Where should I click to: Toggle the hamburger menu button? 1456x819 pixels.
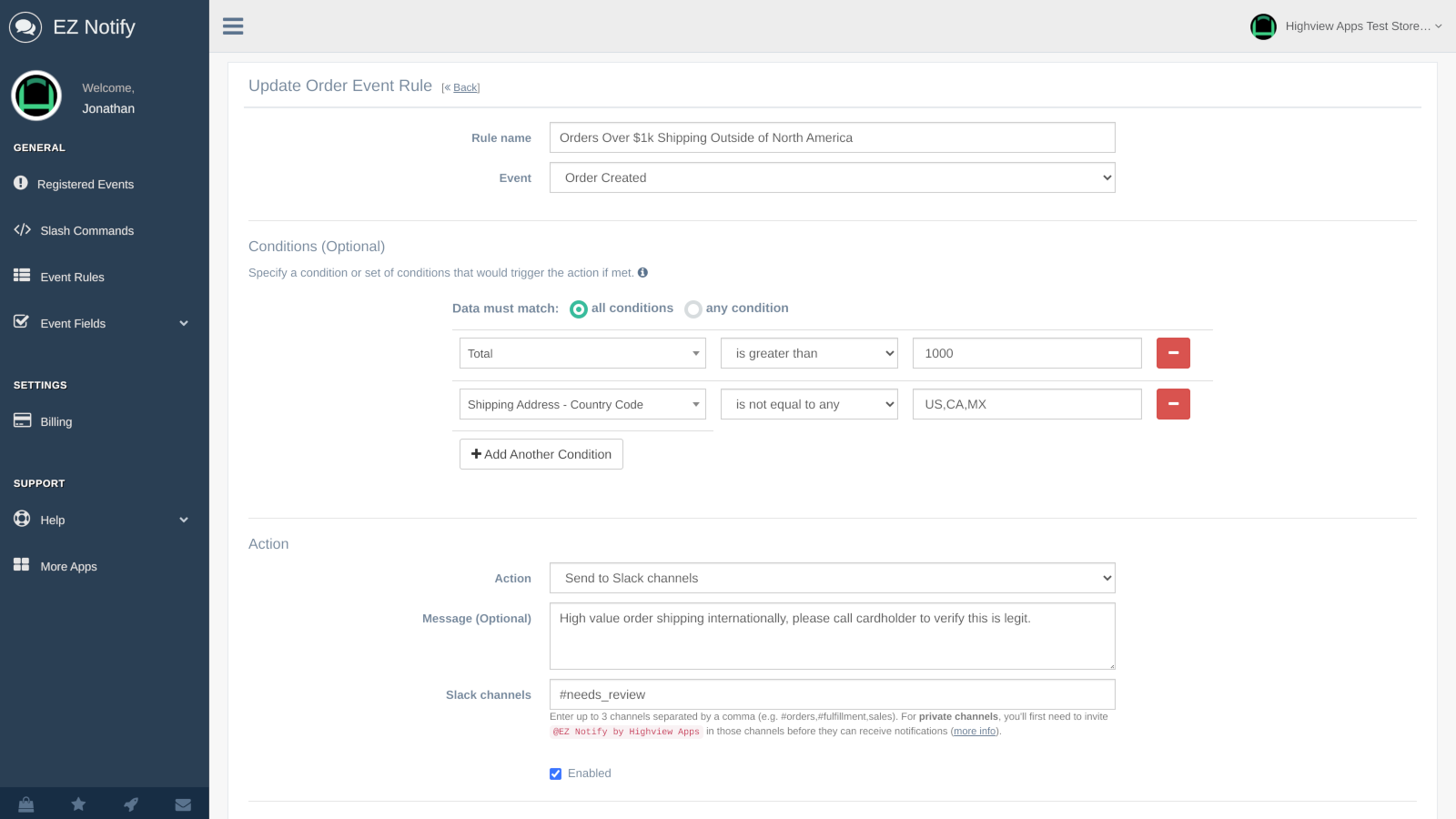tap(233, 26)
